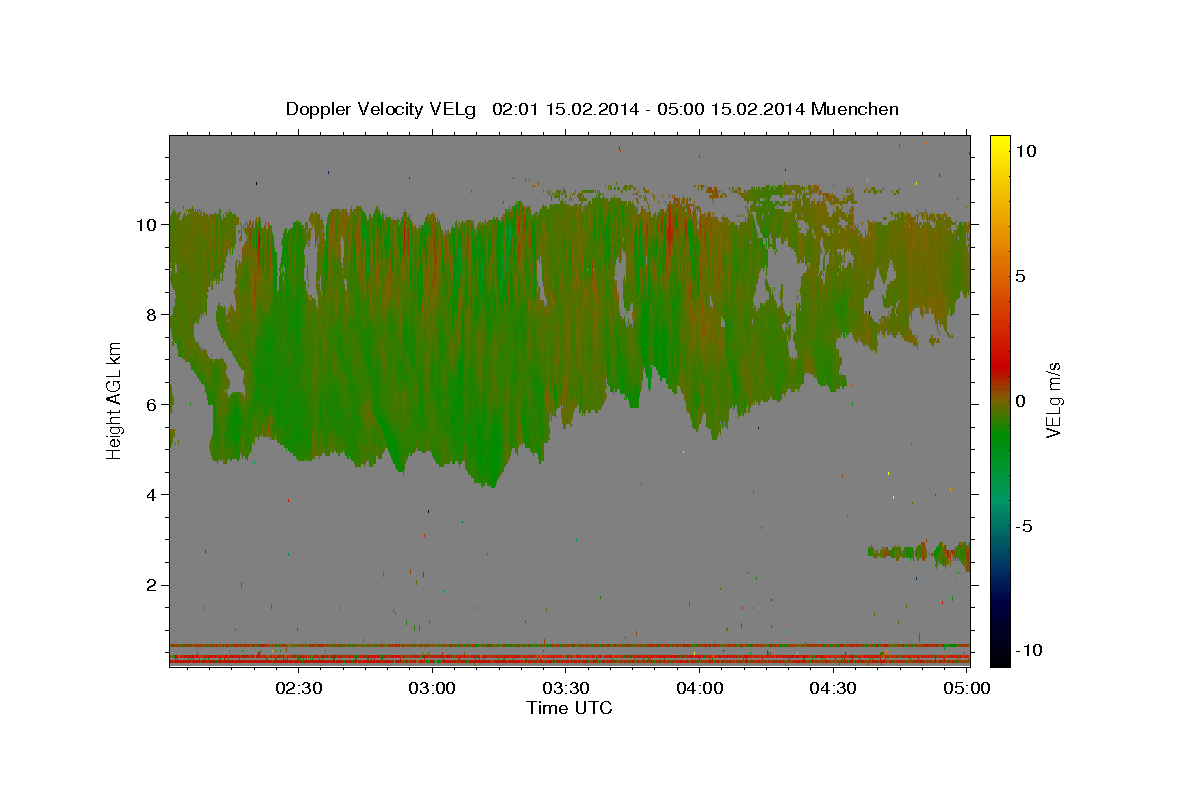Screen dimensions: 1200x800
Task: Click the plot title 'Doppler Velocity VELg'
Action: tap(382, 109)
